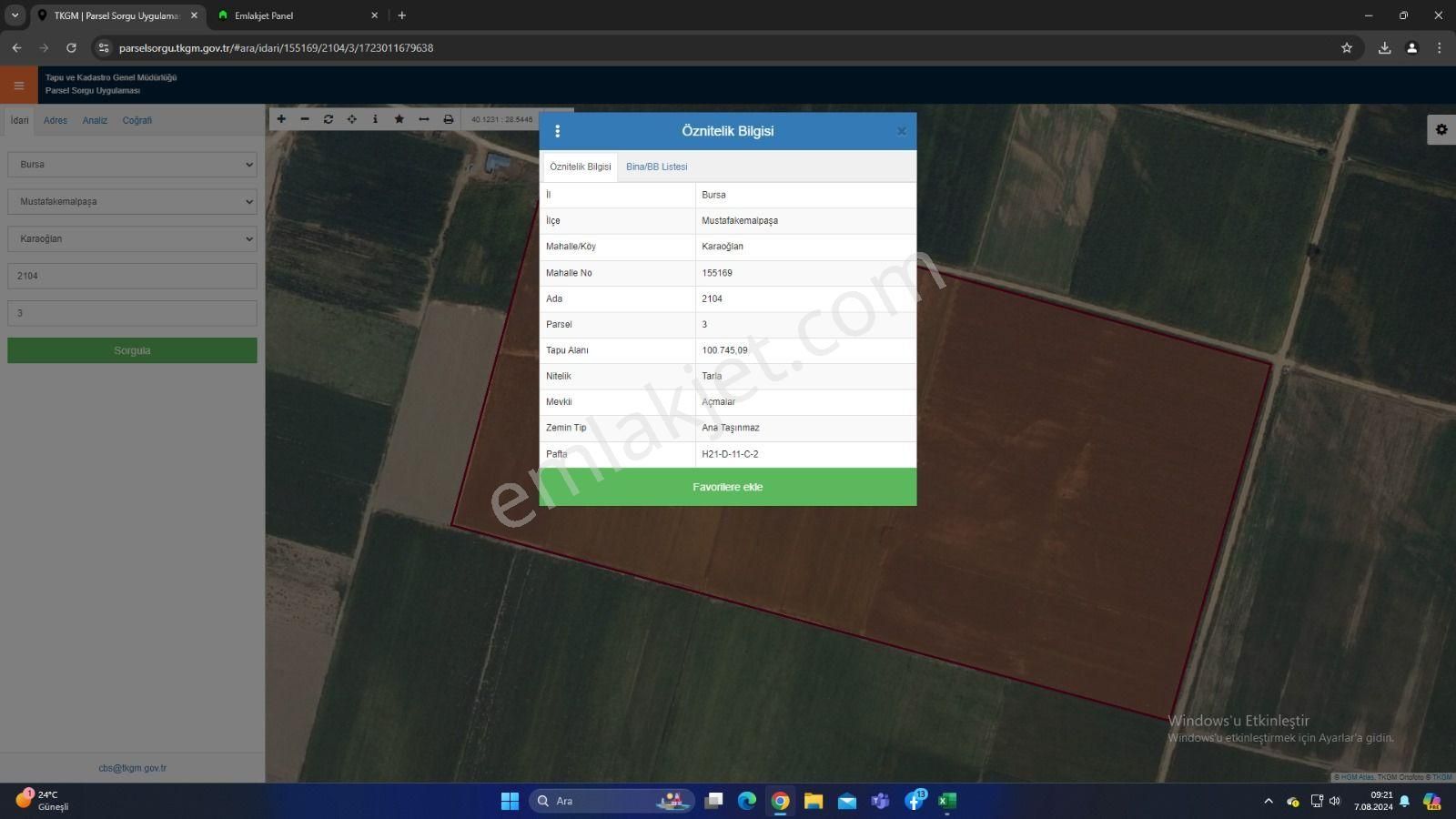This screenshot has height=819, width=1456.
Task: Open the orange hamburger menu
Action: [19, 86]
